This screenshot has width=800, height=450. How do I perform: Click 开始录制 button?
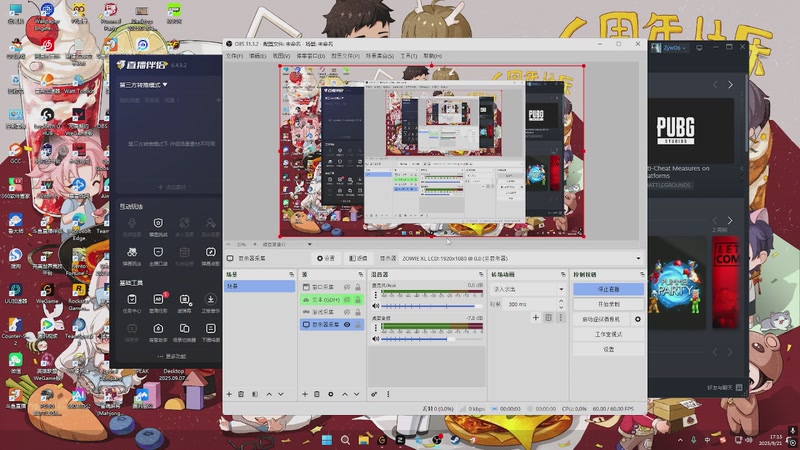(x=608, y=304)
